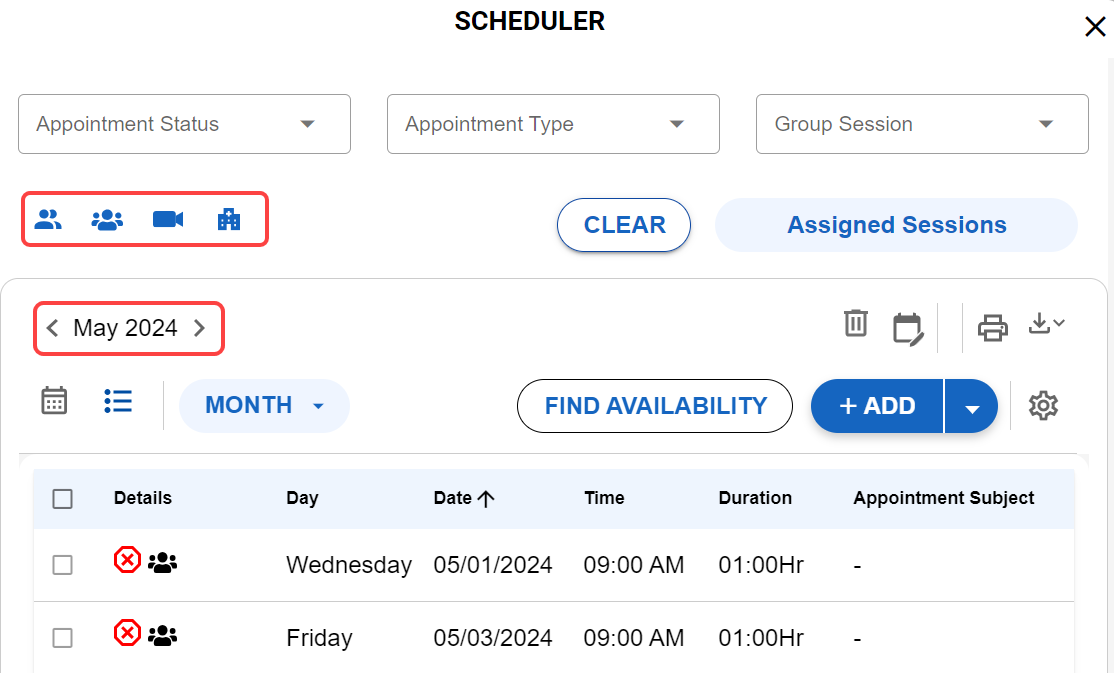The height and width of the screenshot is (673, 1114).
Task: Click the office building filter icon
Action: [229, 220]
